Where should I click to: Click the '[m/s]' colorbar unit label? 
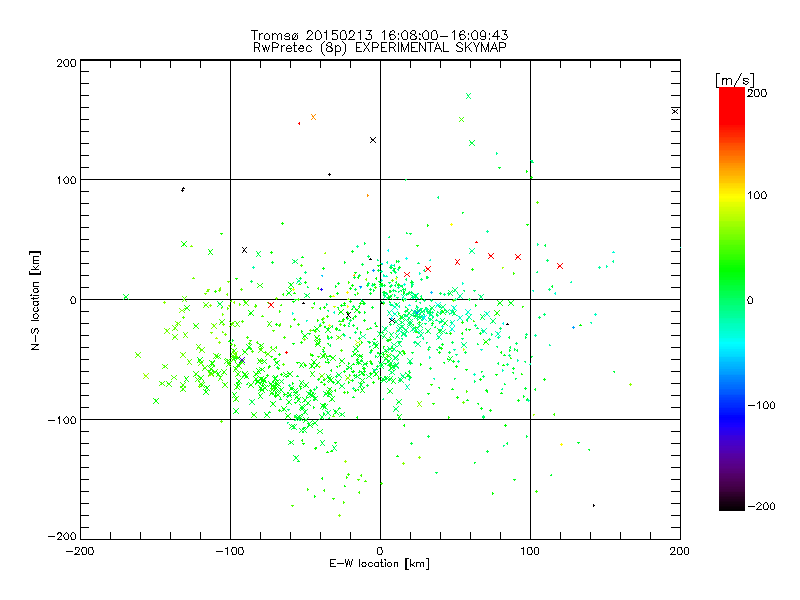click(735, 80)
